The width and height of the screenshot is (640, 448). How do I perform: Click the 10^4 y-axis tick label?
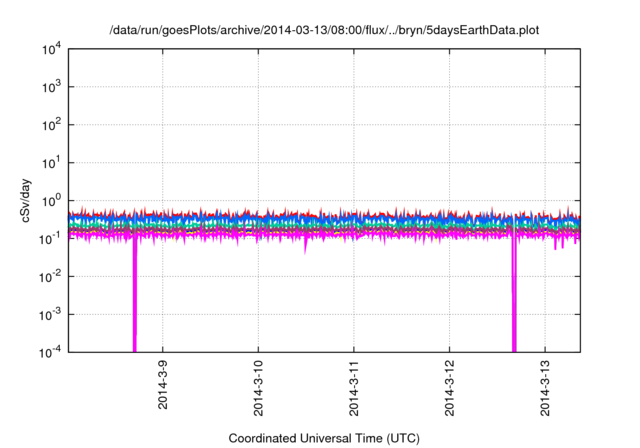[x=52, y=50]
